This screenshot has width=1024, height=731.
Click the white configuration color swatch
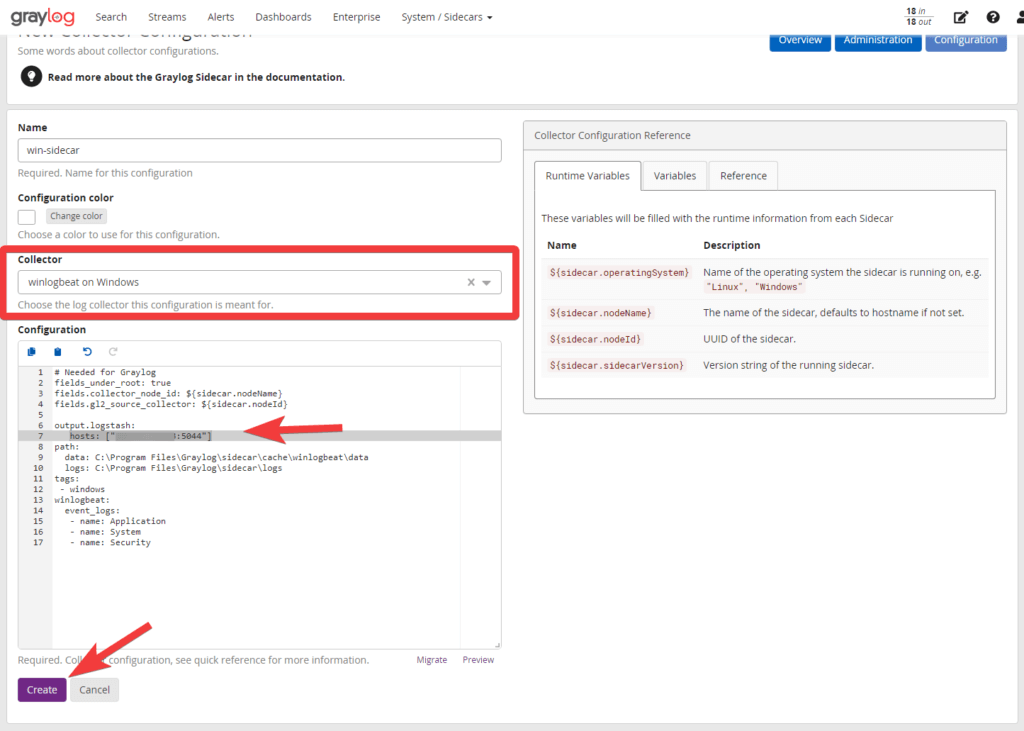pos(27,217)
